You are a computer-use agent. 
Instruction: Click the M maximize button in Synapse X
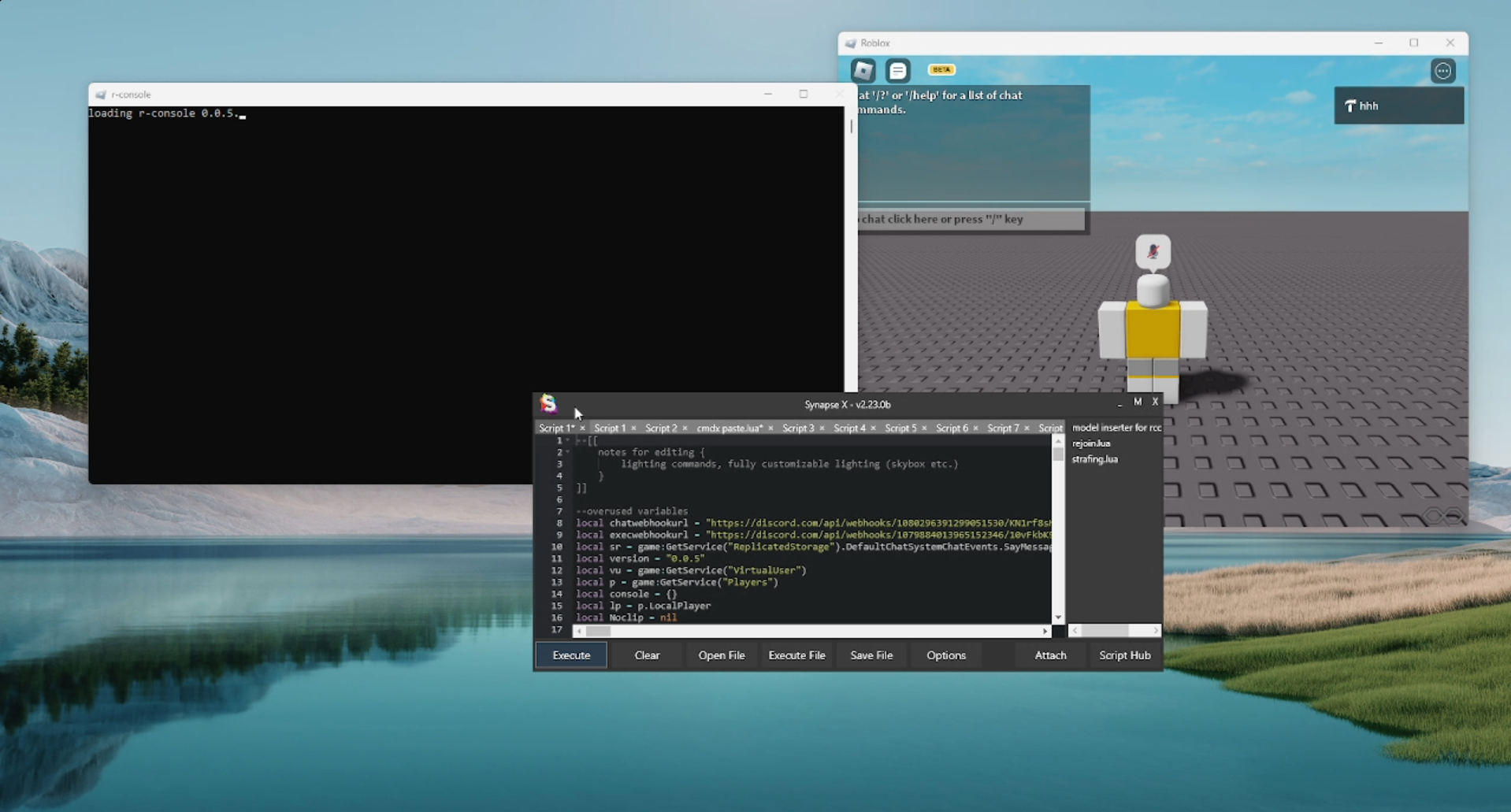1138,402
